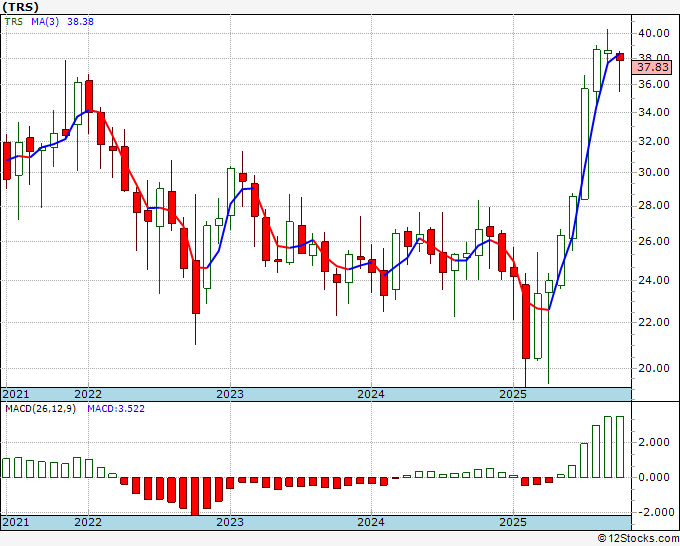Click the tallest green MACD bar at far right
Screen dimensions: 680x546
(620, 447)
